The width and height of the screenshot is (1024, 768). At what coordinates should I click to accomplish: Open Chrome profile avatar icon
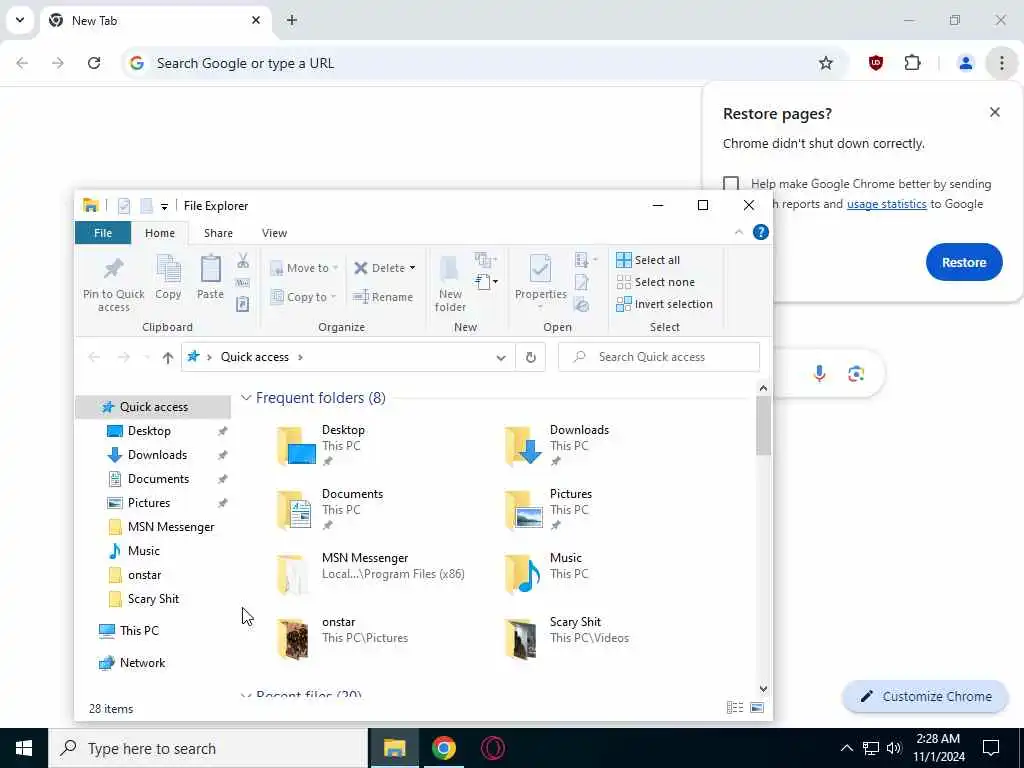click(965, 63)
